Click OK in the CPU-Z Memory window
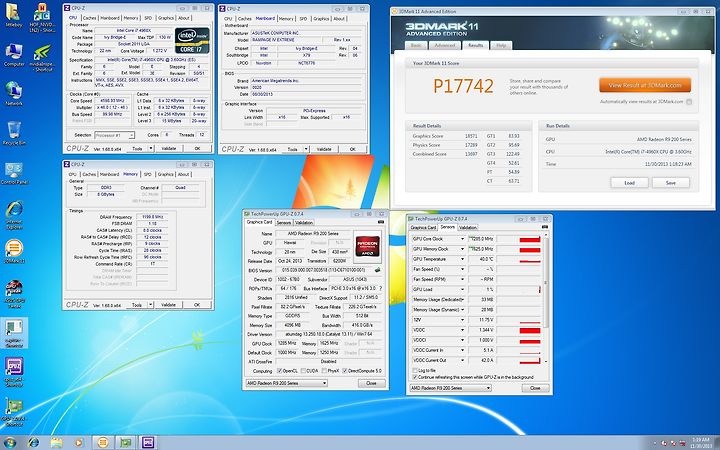720x450 pixels. pyautogui.click(x=197, y=305)
